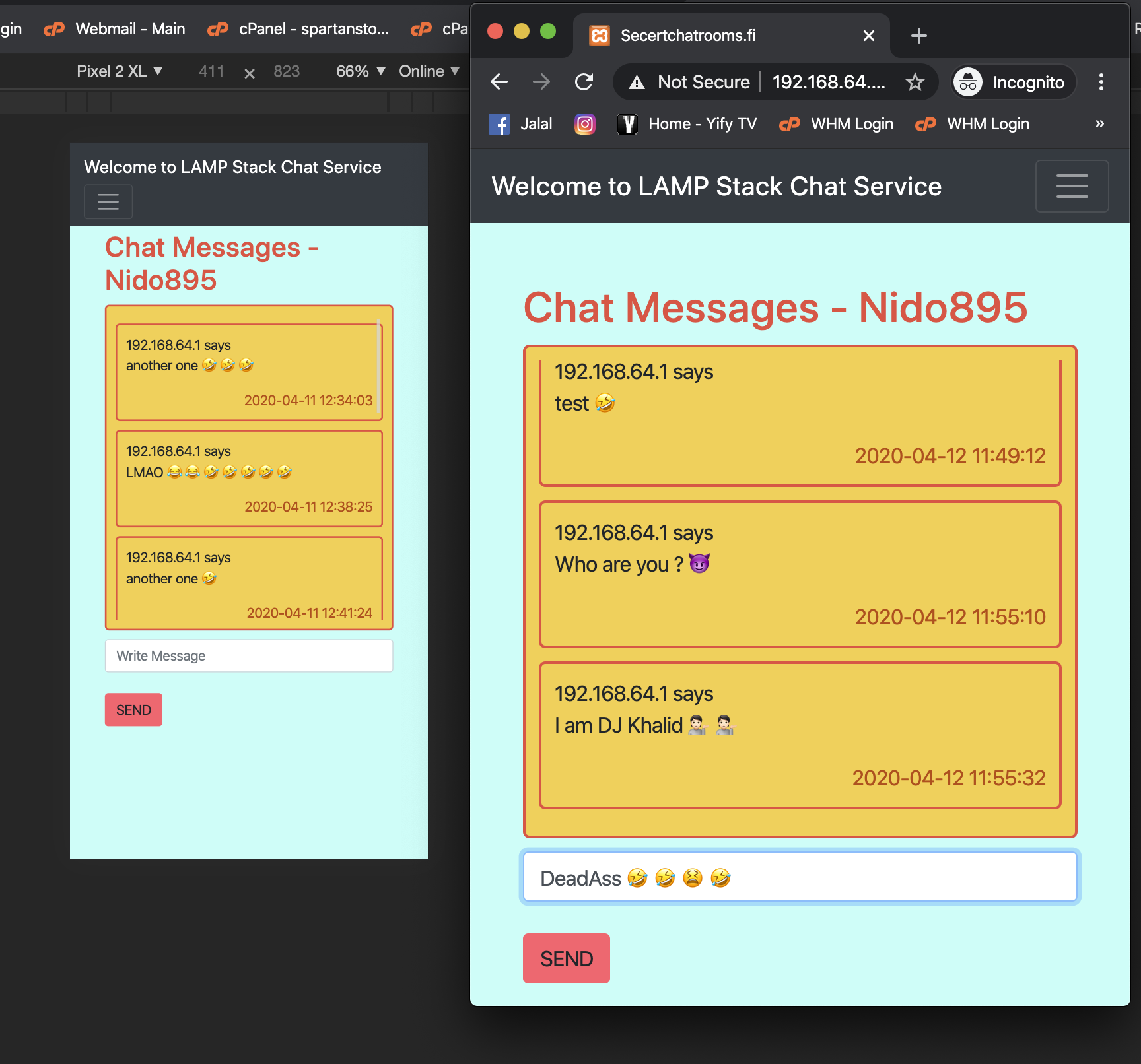The image size is (1141, 1064).
Task: Click the 'test' message in right window
Action: coord(800,422)
